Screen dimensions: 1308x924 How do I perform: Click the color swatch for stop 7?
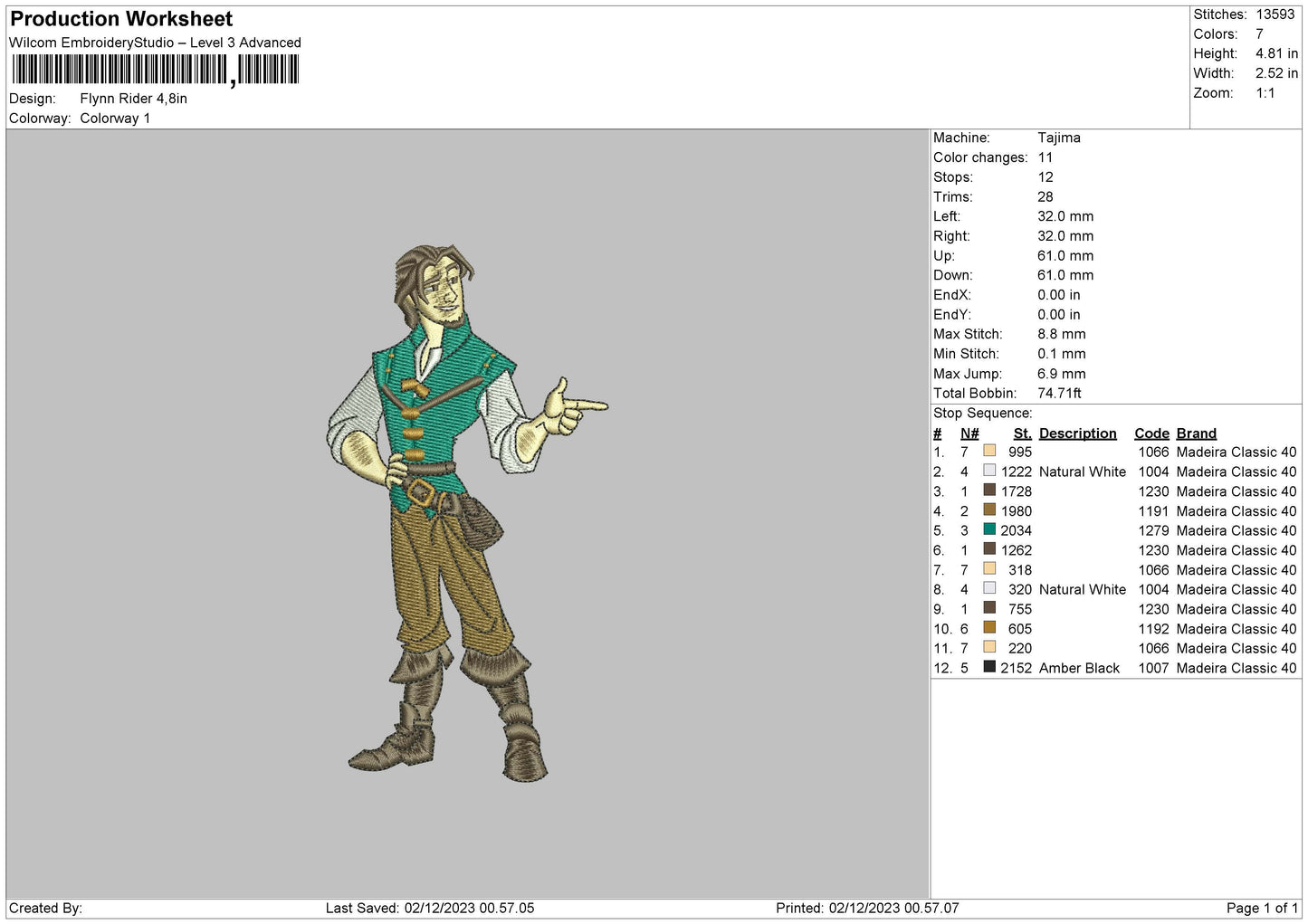[989, 568]
